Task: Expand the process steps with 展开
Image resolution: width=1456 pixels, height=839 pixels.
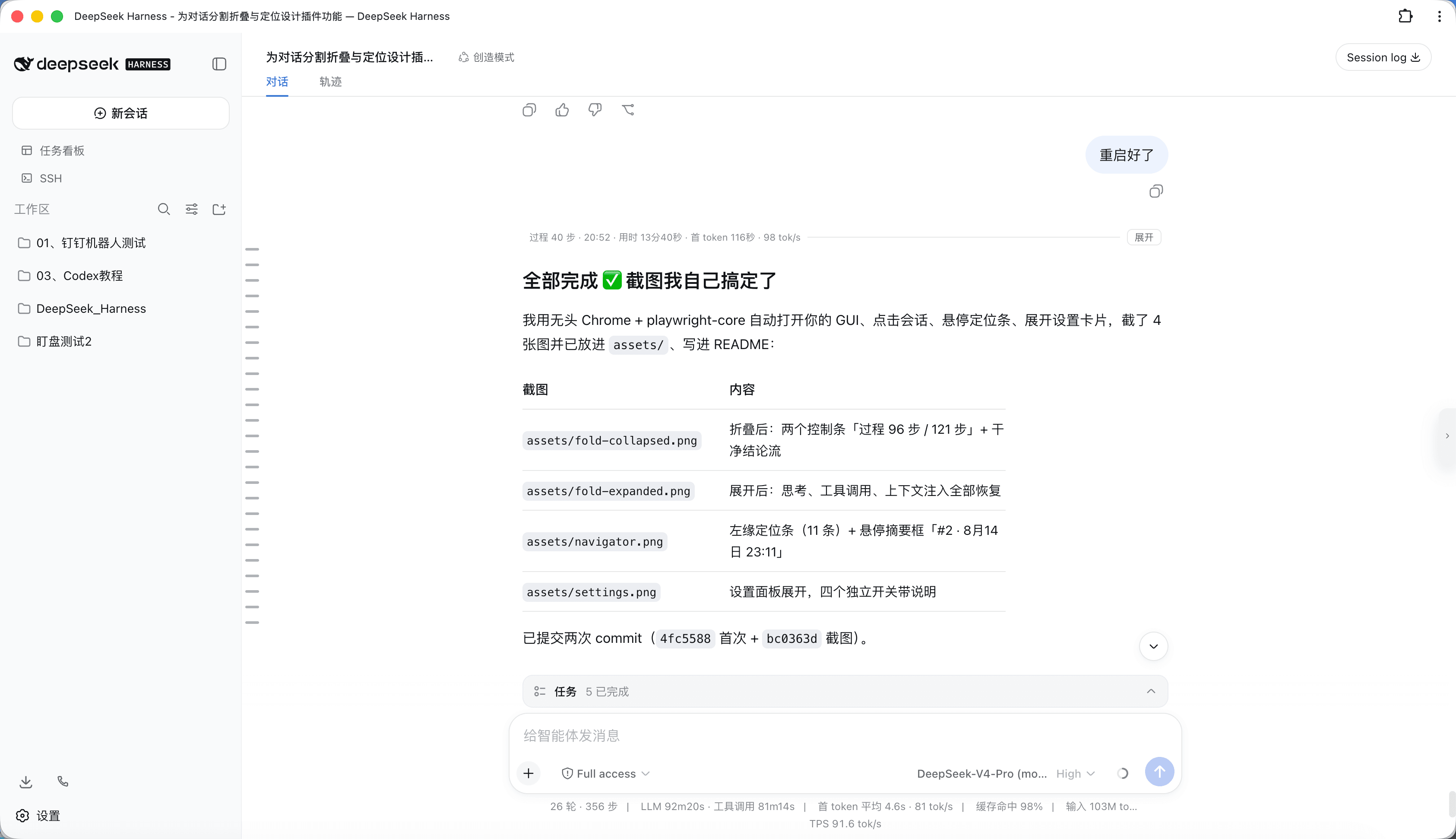Action: (x=1143, y=238)
